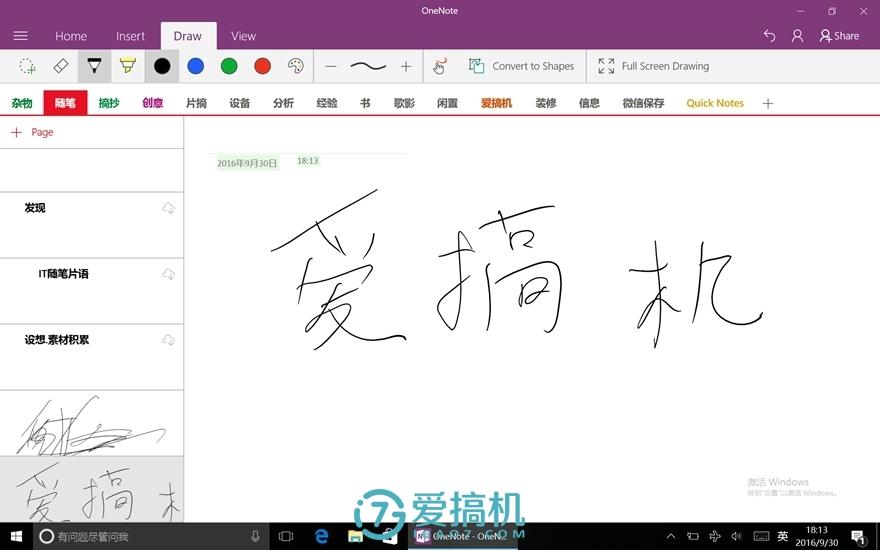This screenshot has height=550, width=880.
Task: Add a new section with plus icon
Action: click(768, 103)
